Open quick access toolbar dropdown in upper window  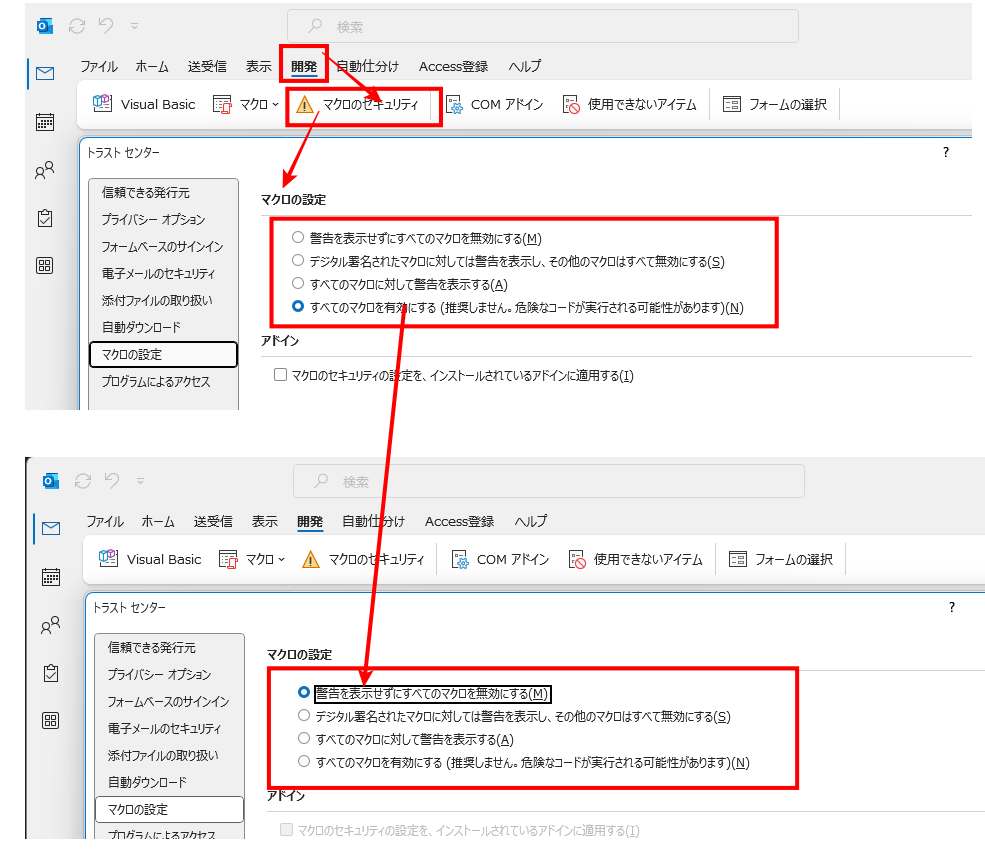coord(134,27)
